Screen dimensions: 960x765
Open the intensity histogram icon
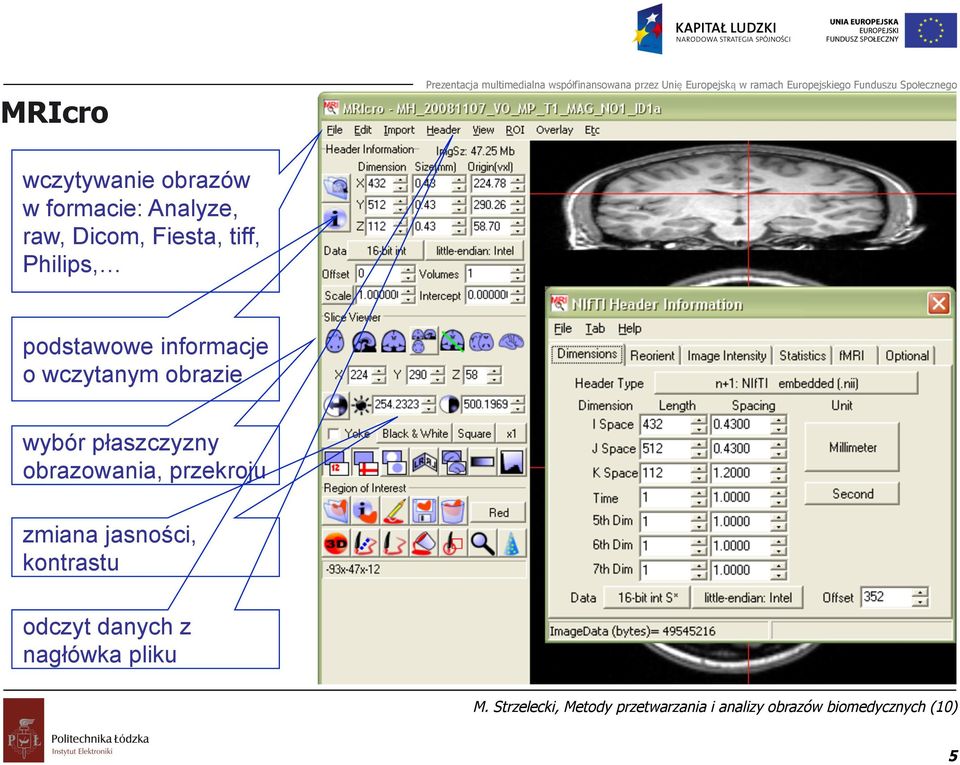[512, 463]
